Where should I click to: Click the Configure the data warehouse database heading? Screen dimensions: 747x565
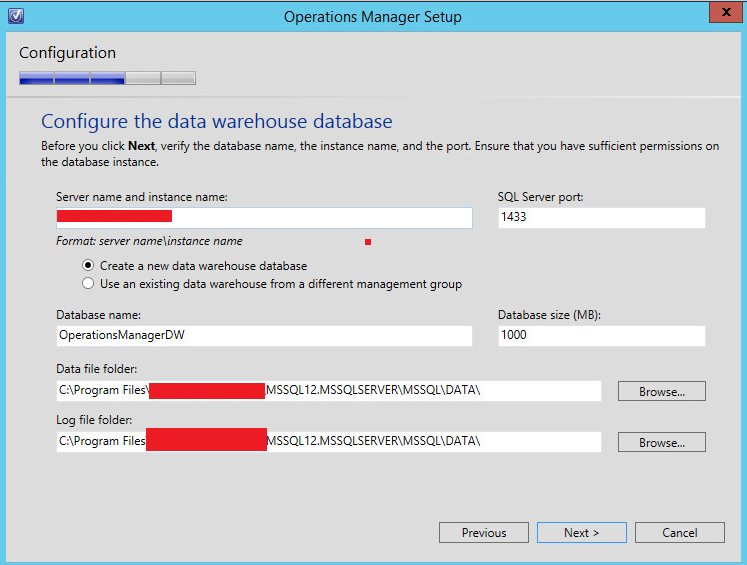(x=217, y=121)
